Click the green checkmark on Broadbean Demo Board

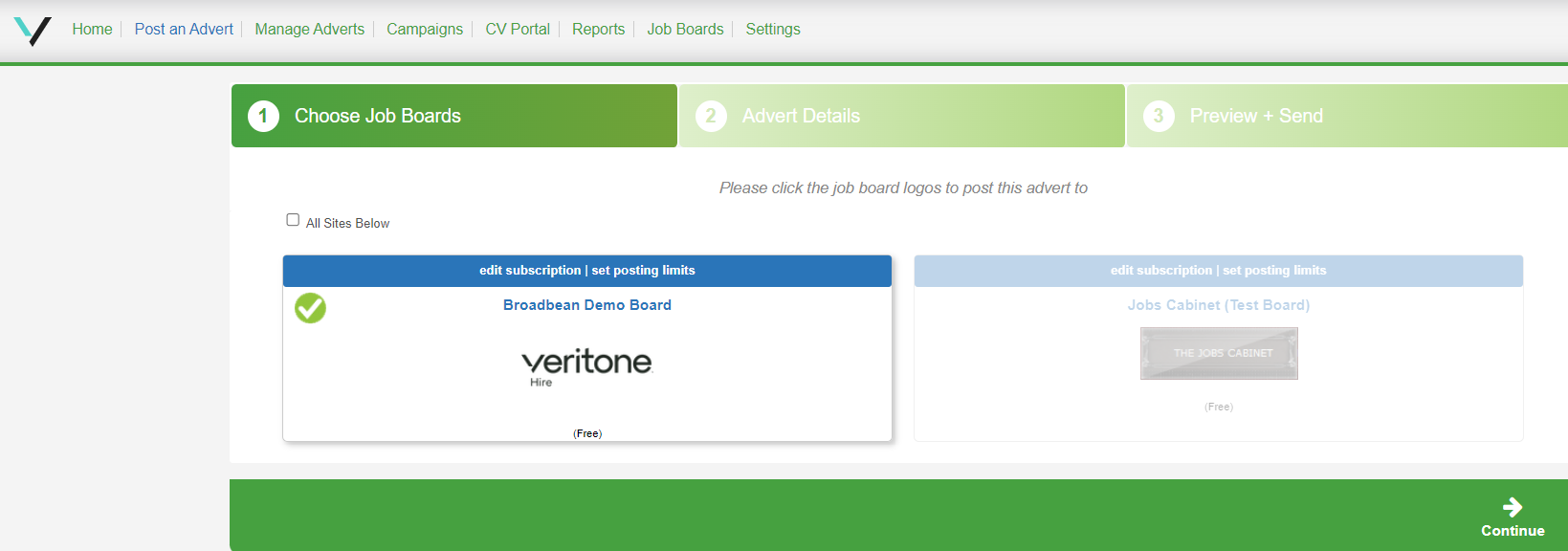[x=310, y=308]
